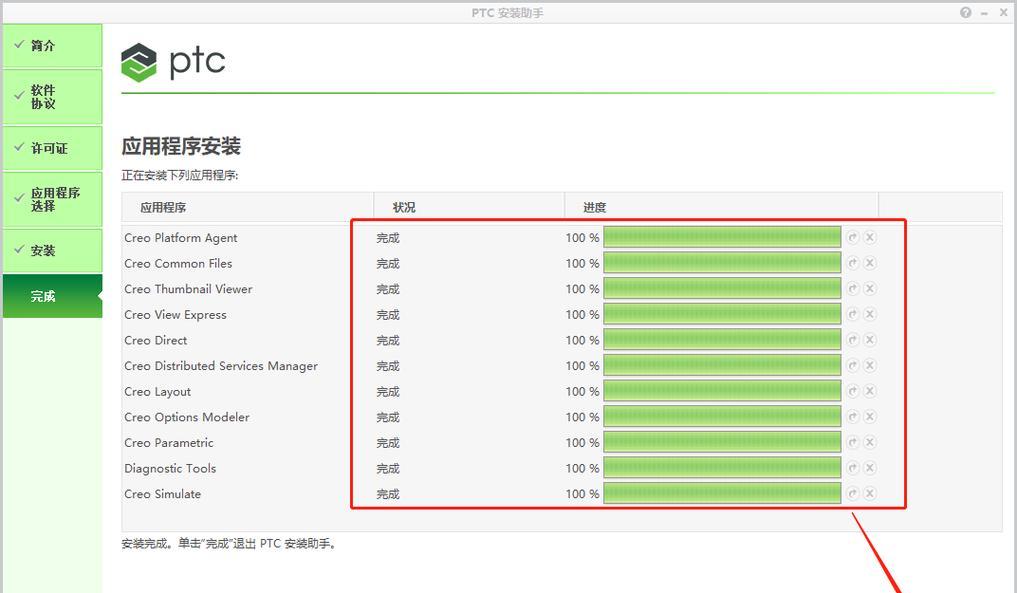
Task: Click the retry icon for Creo Platform Agent
Action: coord(853,237)
